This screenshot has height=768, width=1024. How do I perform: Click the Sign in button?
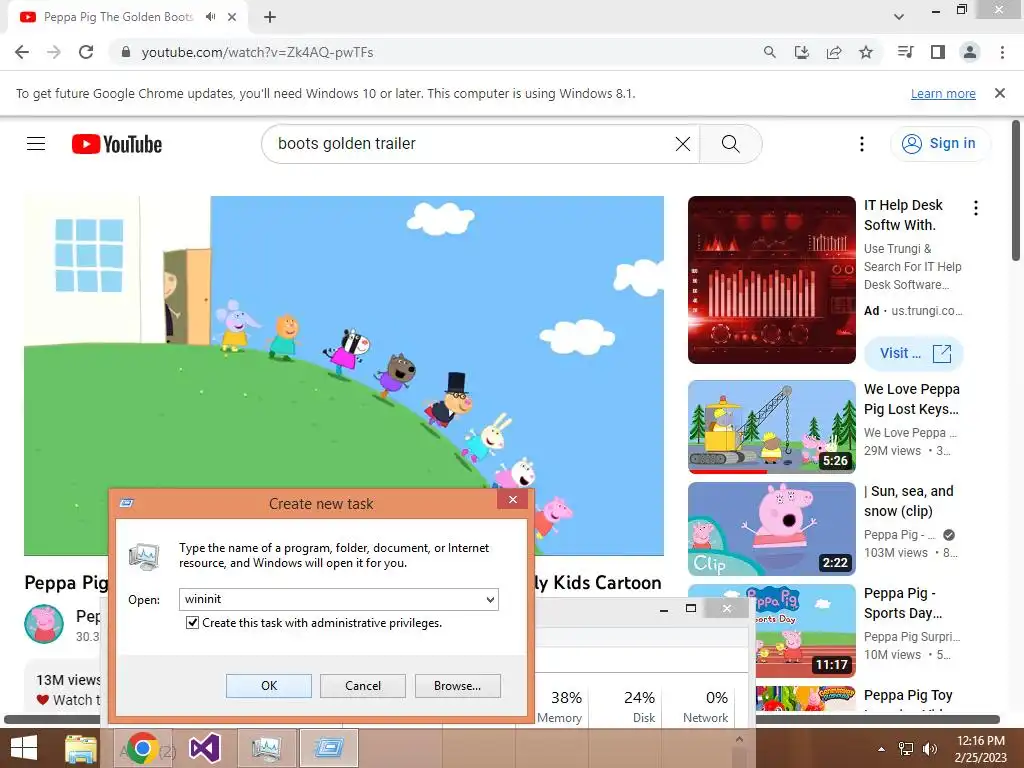[939, 144]
